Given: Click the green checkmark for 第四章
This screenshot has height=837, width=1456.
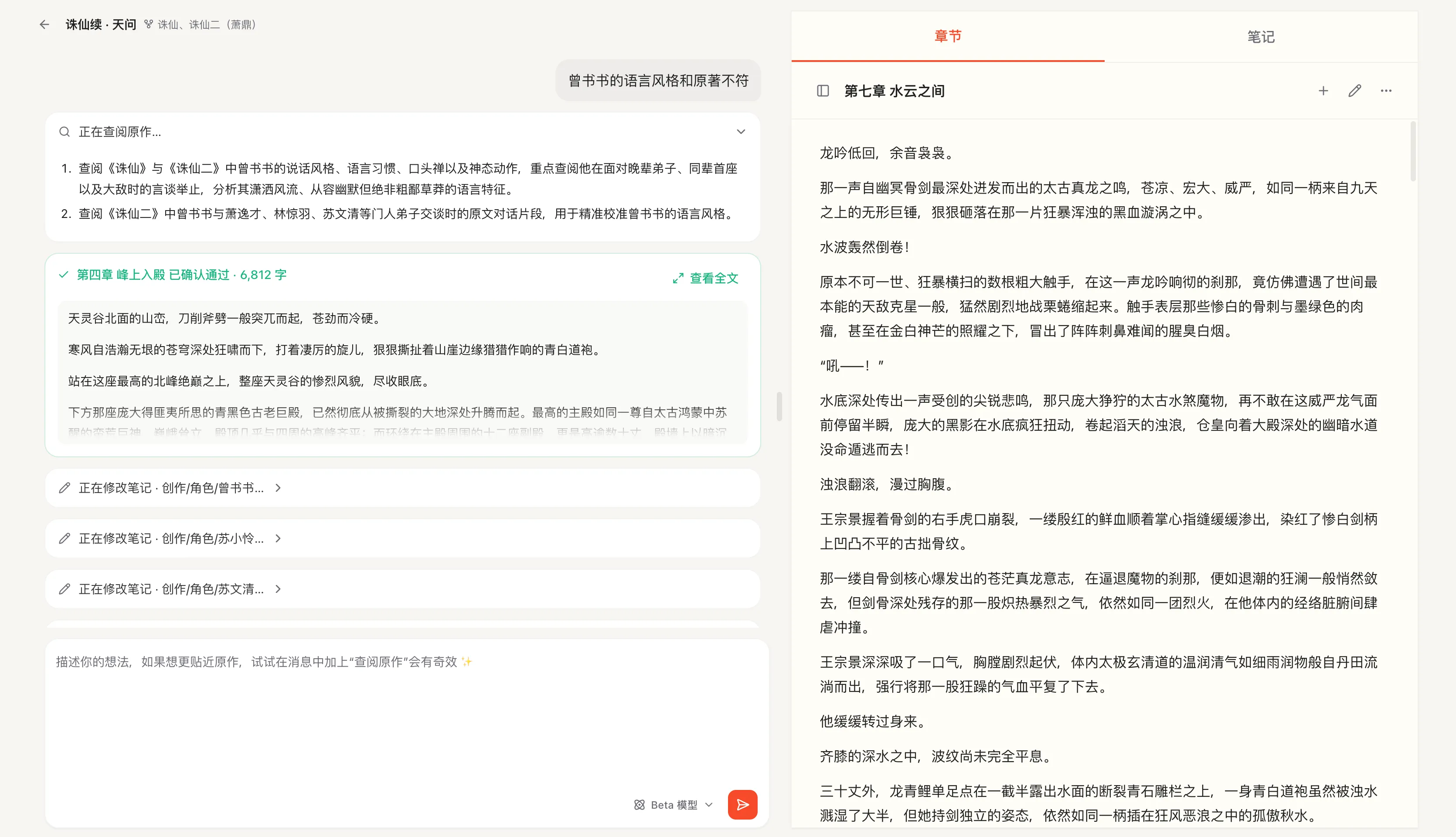Looking at the screenshot, I should pyautogui.click(x=64, y=275).
